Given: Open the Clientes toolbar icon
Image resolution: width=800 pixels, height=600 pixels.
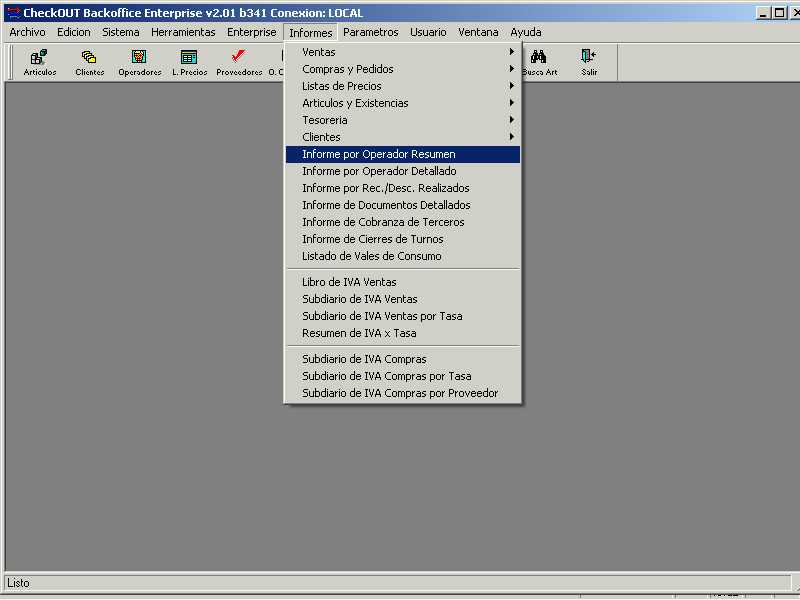Looking at the screenshot, I should point(89,62).
